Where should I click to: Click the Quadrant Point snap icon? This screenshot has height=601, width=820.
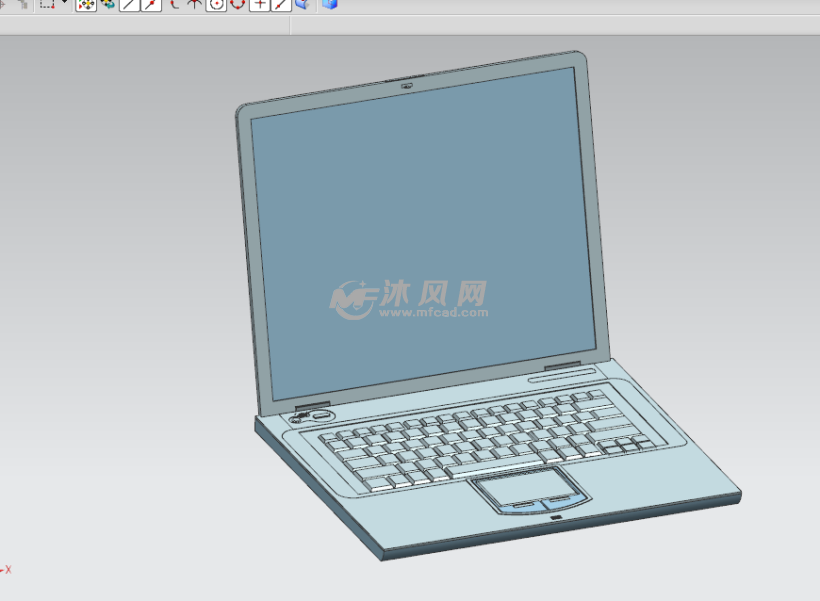(x=237, y=4)
